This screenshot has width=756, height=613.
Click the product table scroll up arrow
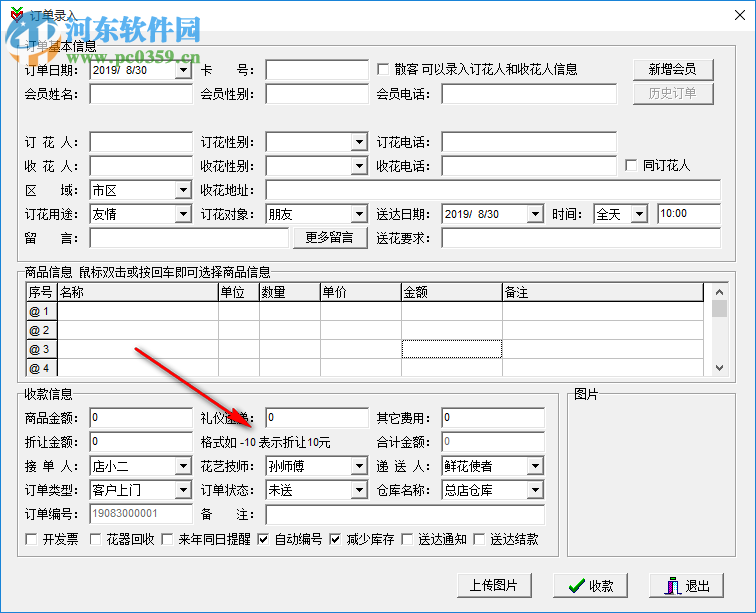point(719,292)
